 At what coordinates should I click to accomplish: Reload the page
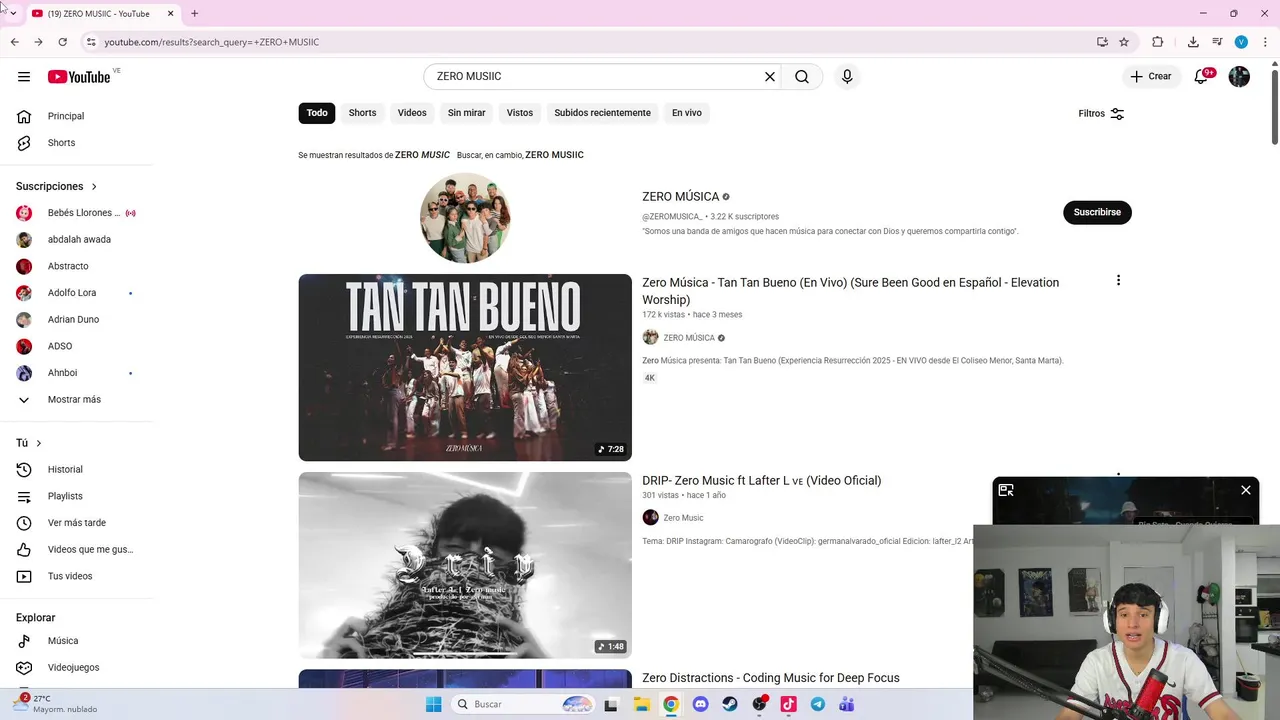(62, 42)
